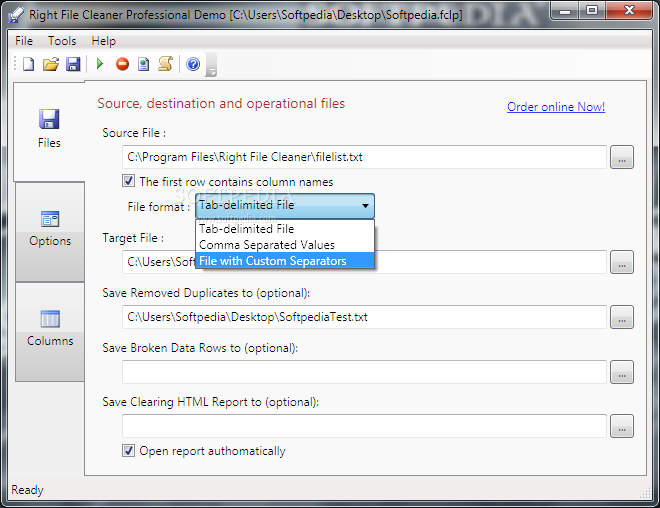This screenshot has width=660, height=508.
Task: Click the New project toolbar icon
Action: pyautogui.click(x=28, y=64)
